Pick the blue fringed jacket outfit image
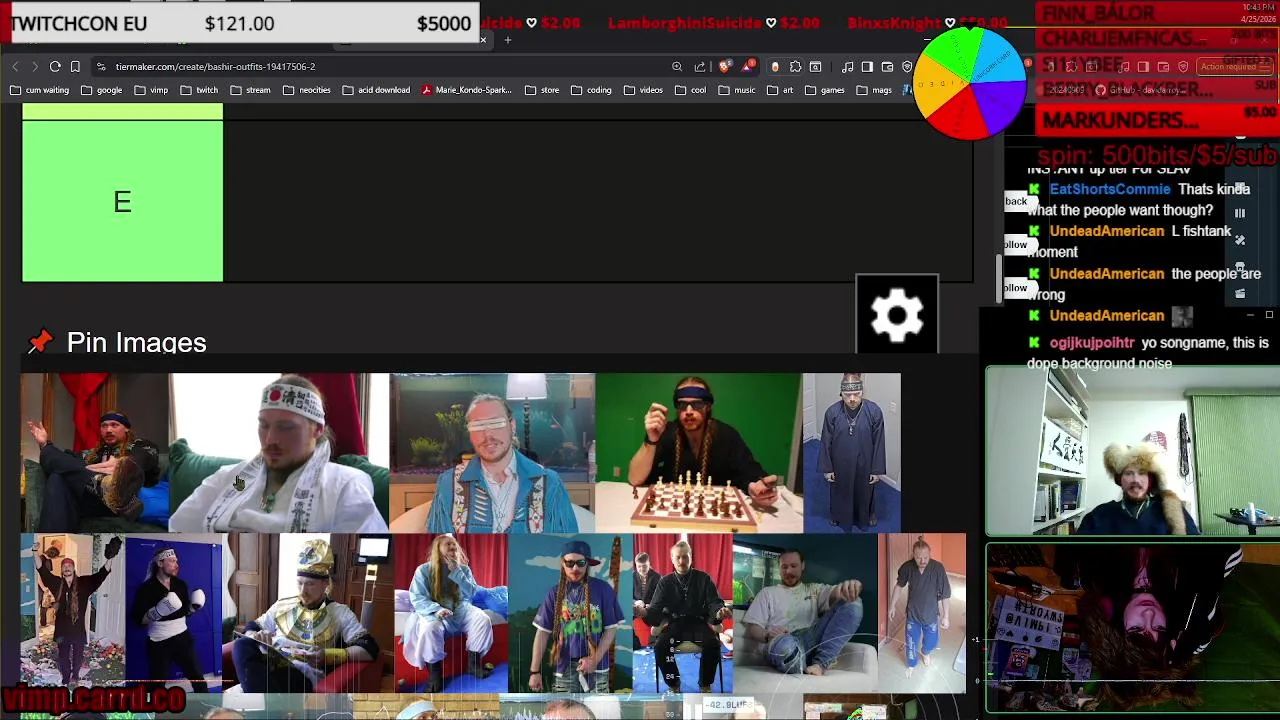This screenshot has width=1280, height=720. pyautogui.click(x=492, y=453)
